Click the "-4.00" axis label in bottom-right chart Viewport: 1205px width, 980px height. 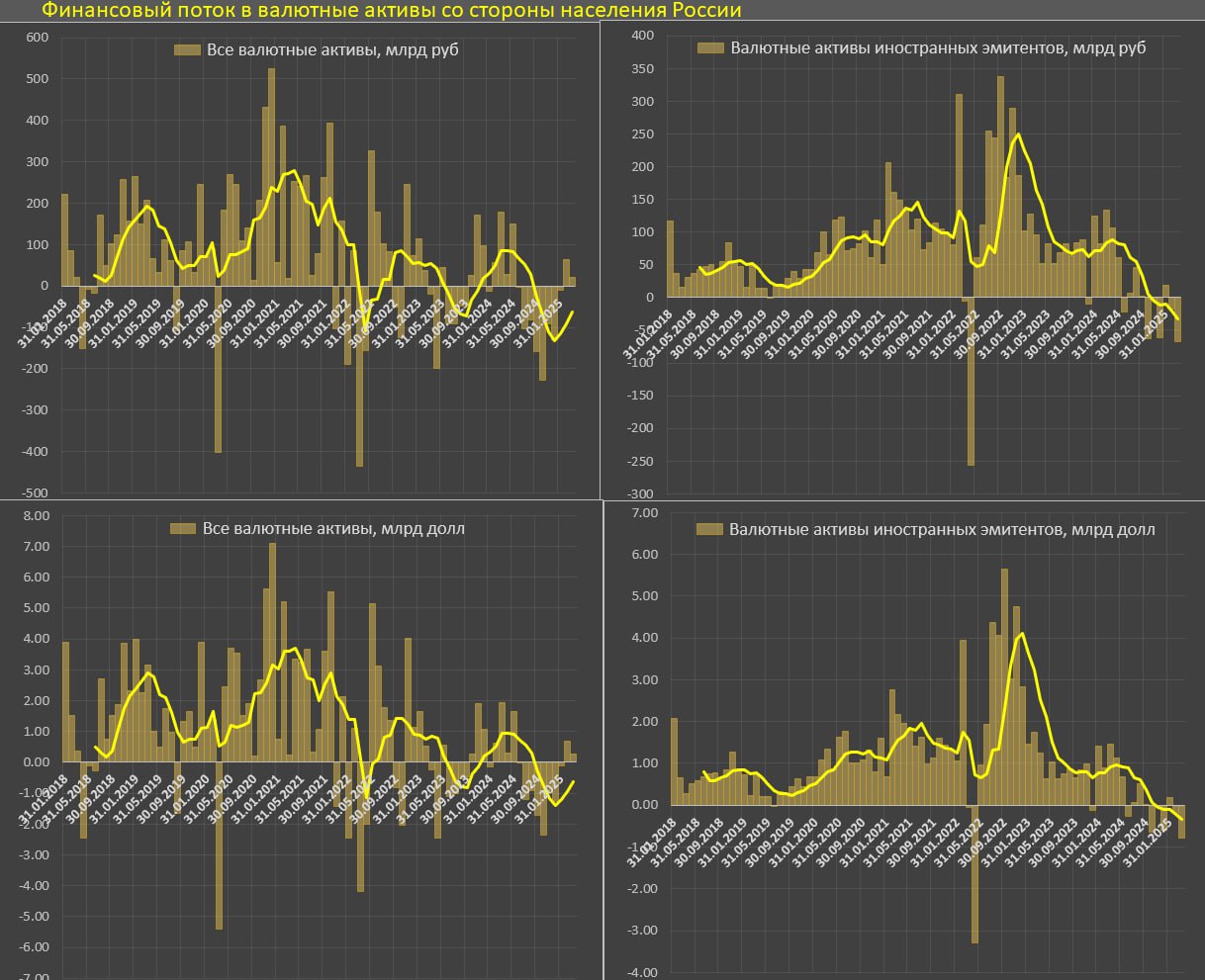637,972
